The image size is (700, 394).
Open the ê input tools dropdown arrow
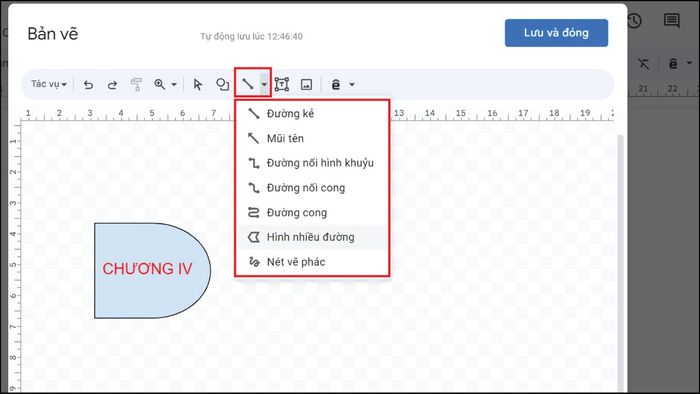[352, 84]
